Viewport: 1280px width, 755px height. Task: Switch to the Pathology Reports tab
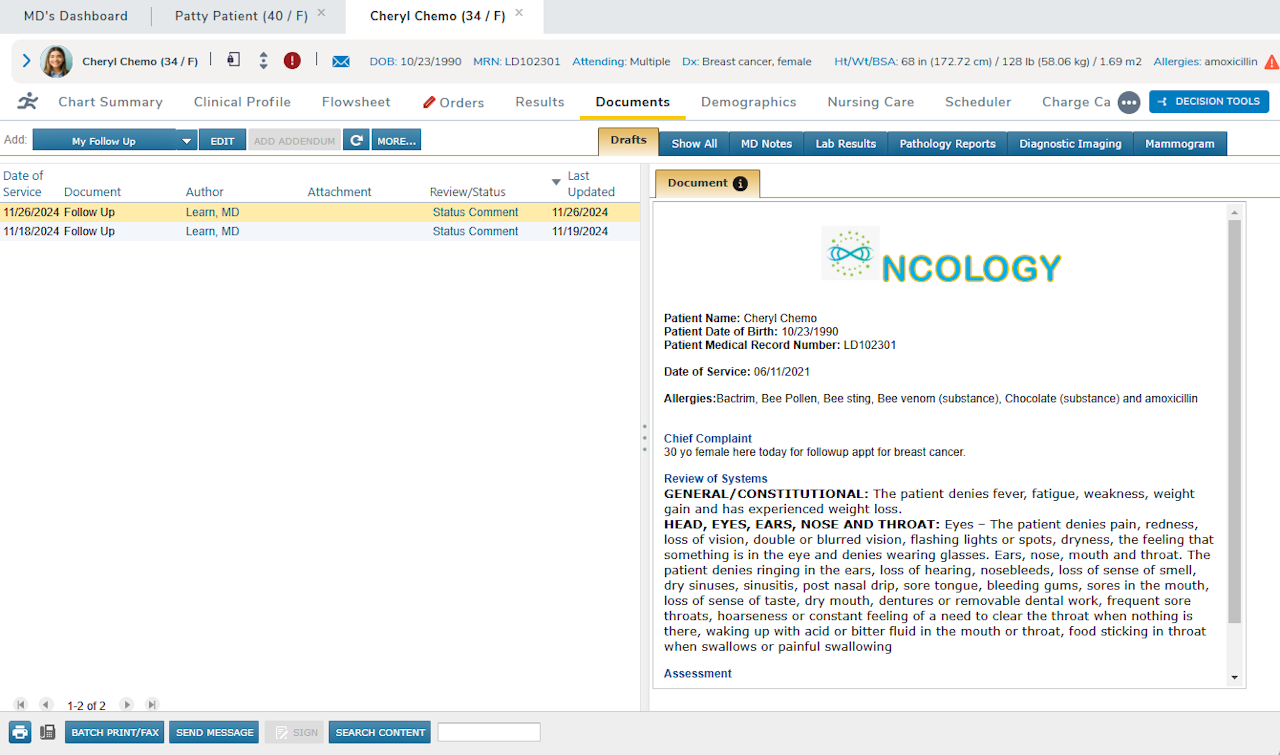(x=946, y=143)
